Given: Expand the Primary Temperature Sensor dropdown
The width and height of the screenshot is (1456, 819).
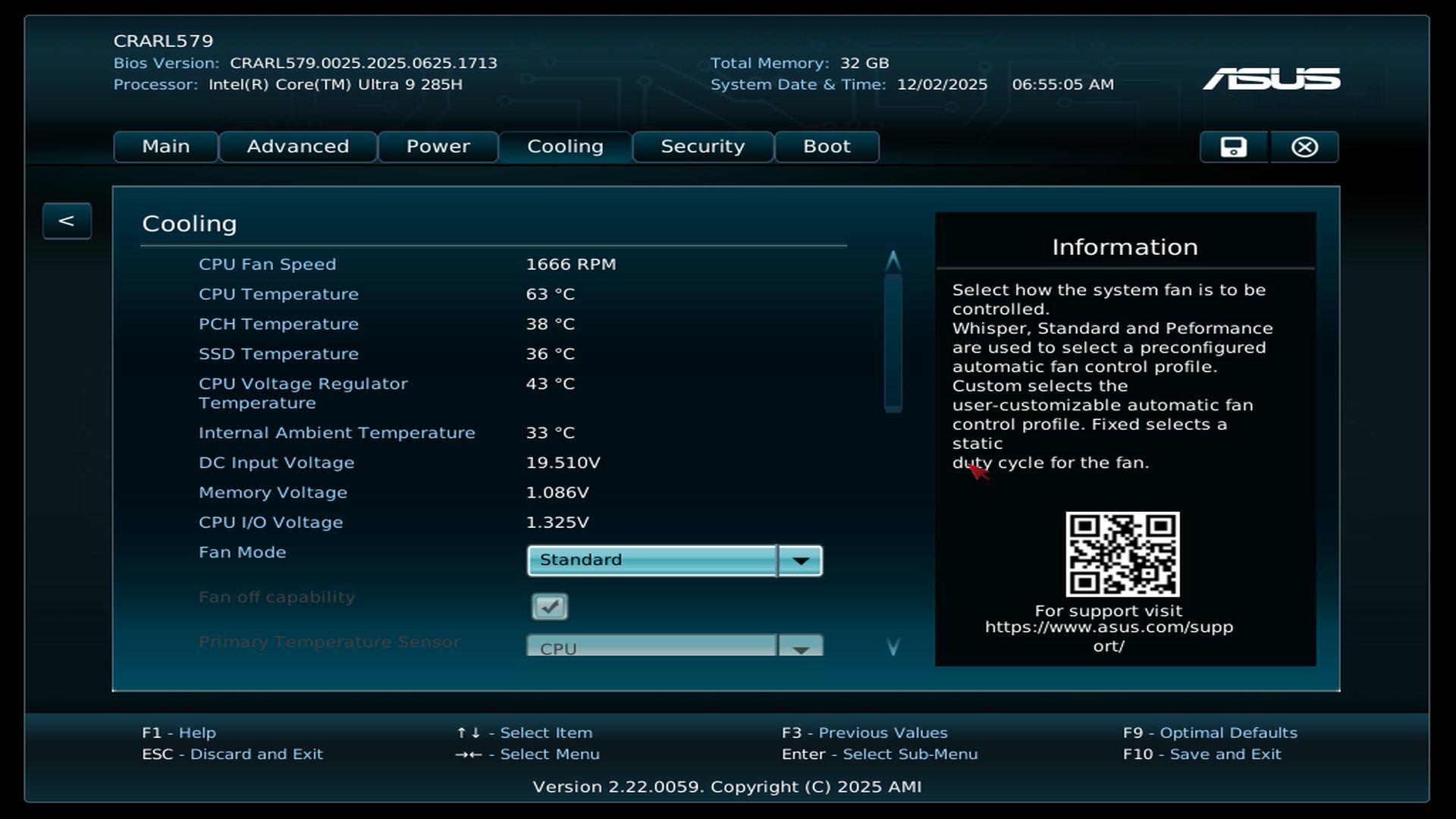Looking at the screenshot, I should point(800,648).
